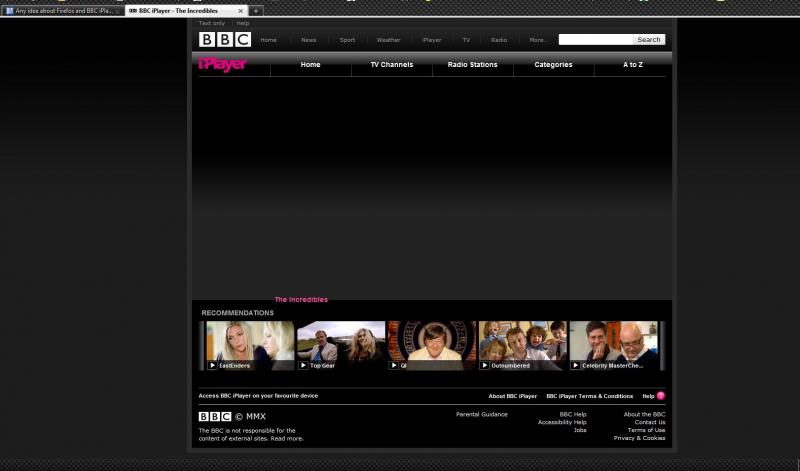Click the Search button
The height and width of the screenshot is (471, 800).
[x=649, y=40]
